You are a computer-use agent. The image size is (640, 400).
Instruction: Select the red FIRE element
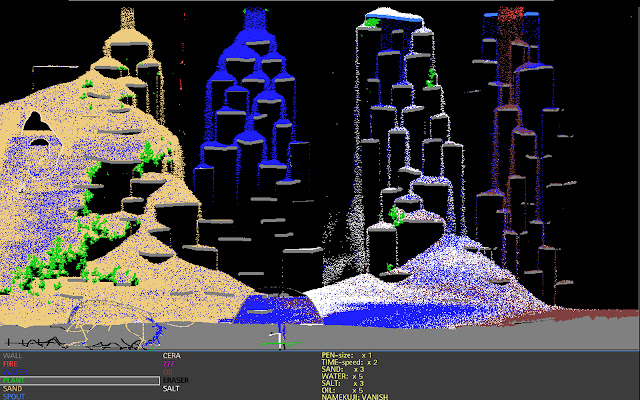[x=10, y=364]
